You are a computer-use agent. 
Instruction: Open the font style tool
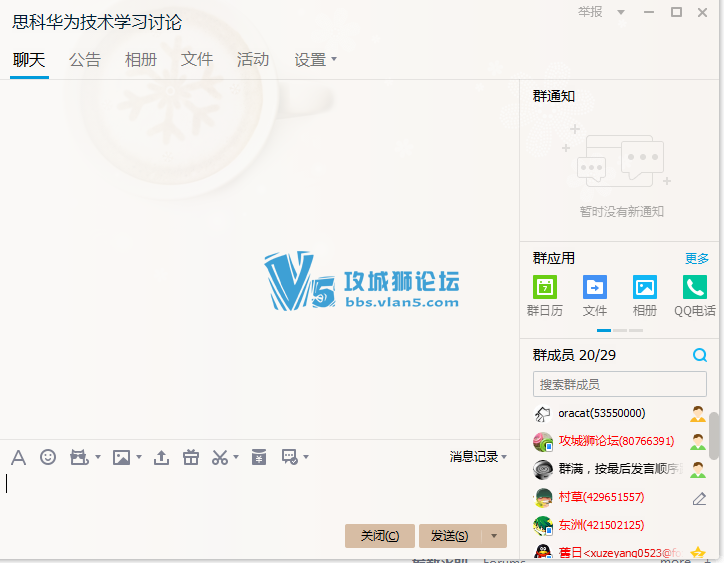tap(18, 457)
